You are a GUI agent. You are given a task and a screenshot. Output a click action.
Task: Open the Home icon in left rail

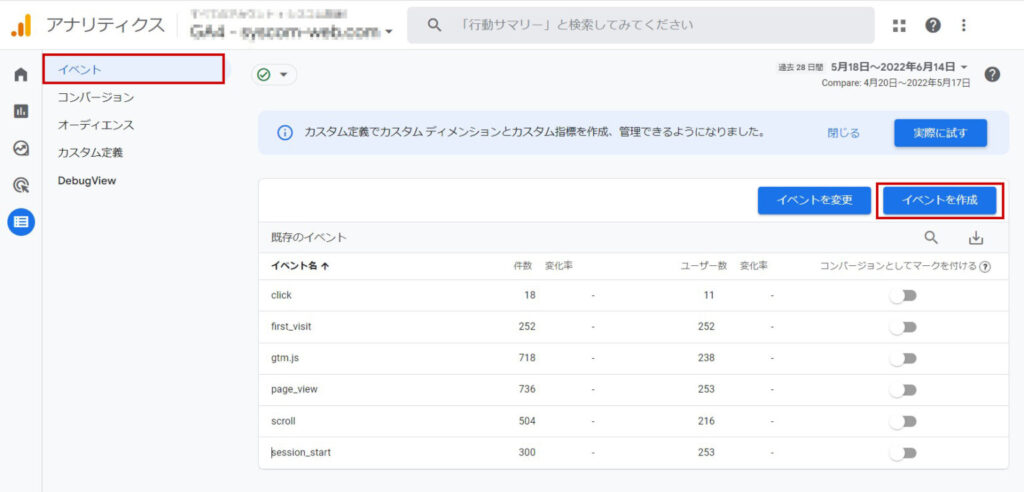coord(21,74)
